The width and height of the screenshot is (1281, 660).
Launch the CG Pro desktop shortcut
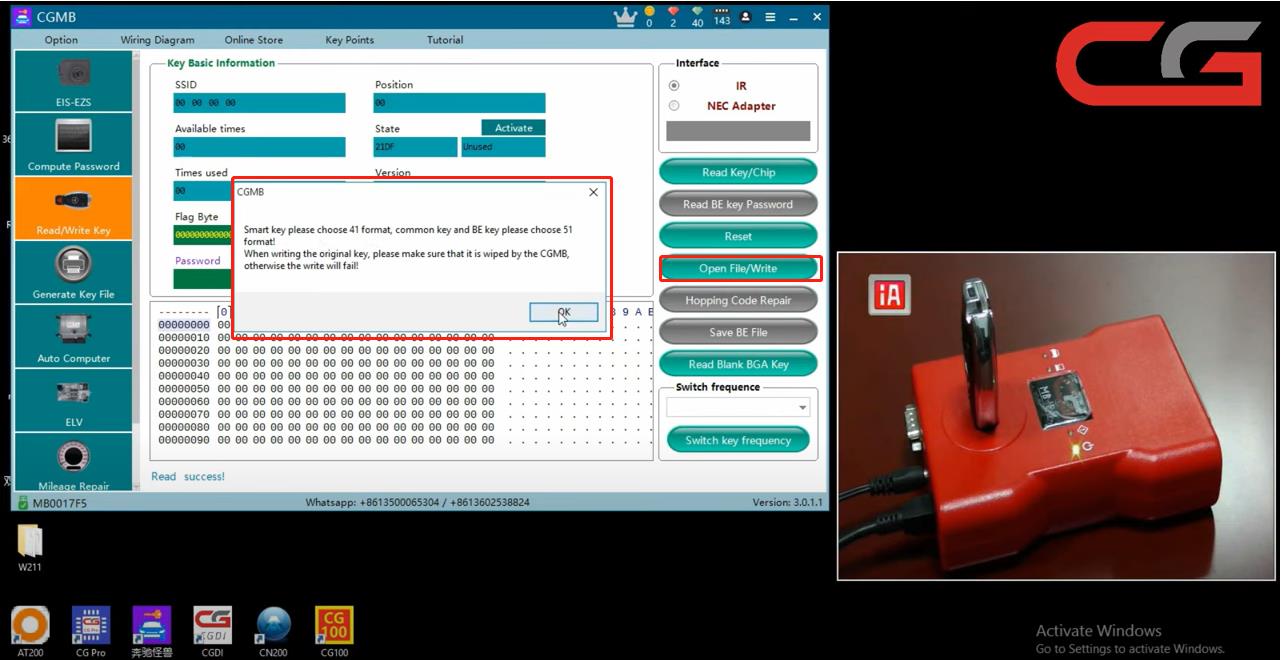coord(91,632)
